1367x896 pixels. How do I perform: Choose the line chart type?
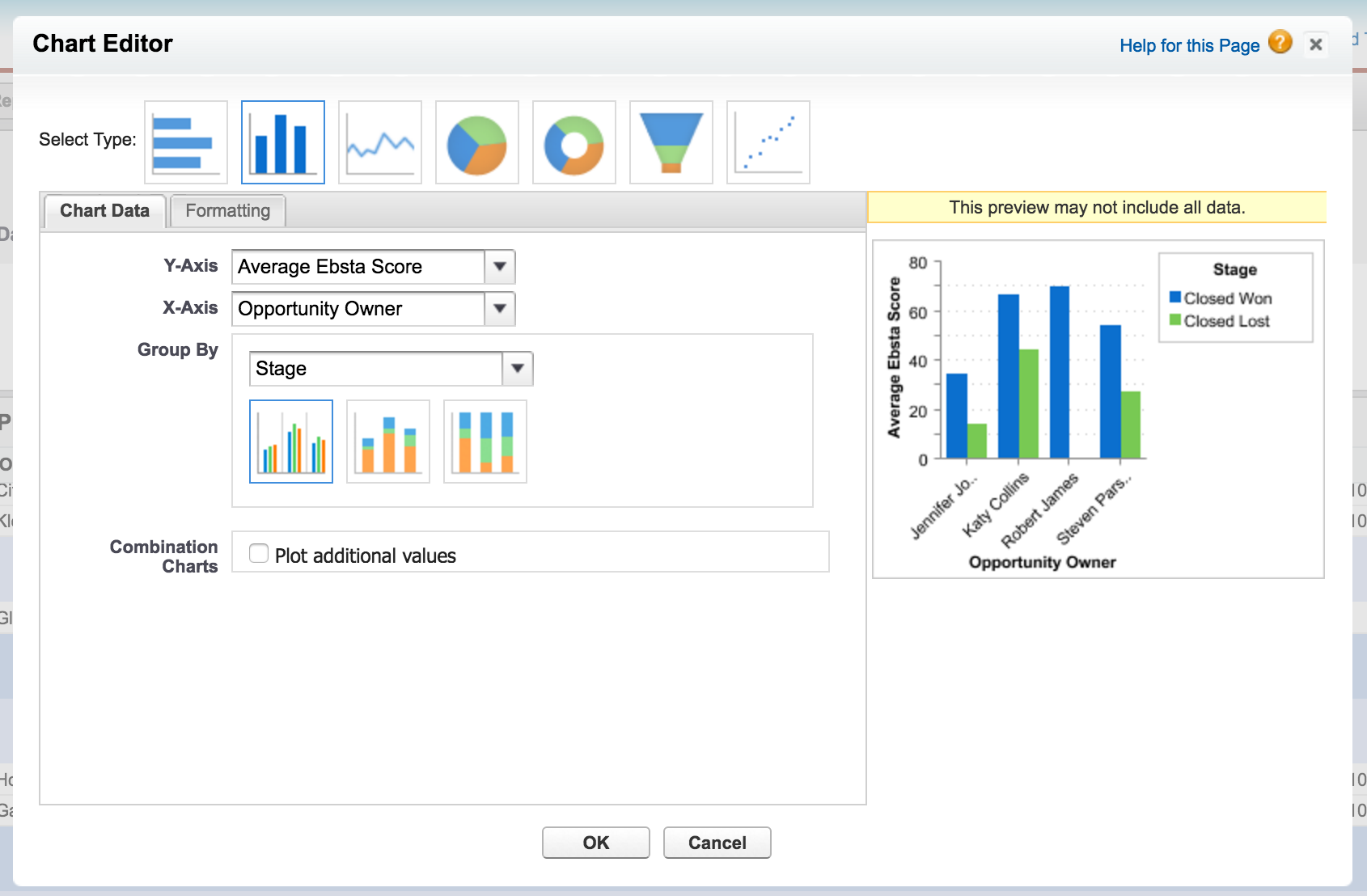click(380, 142)
